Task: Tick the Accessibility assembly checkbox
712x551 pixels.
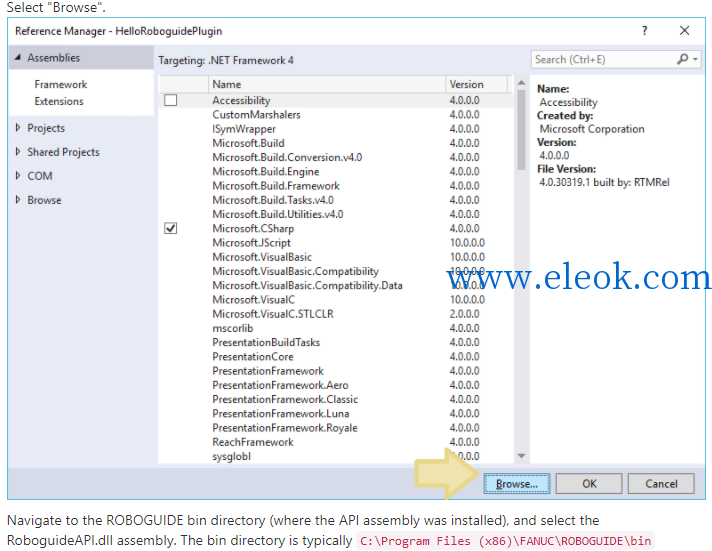Action: coord(170,100)
